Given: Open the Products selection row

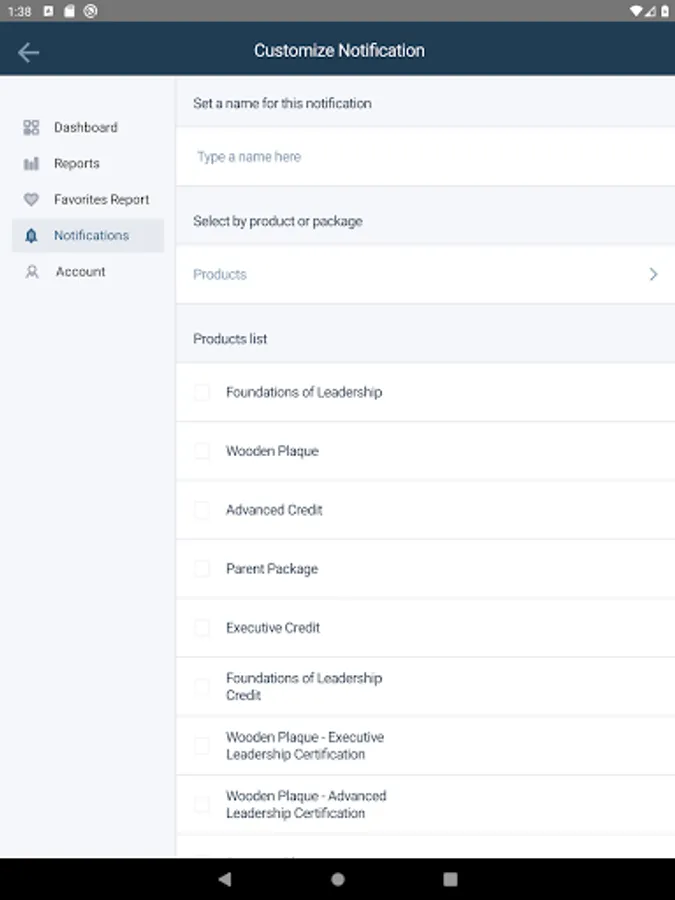Looking at the screenshot, I should click(400, 274).
